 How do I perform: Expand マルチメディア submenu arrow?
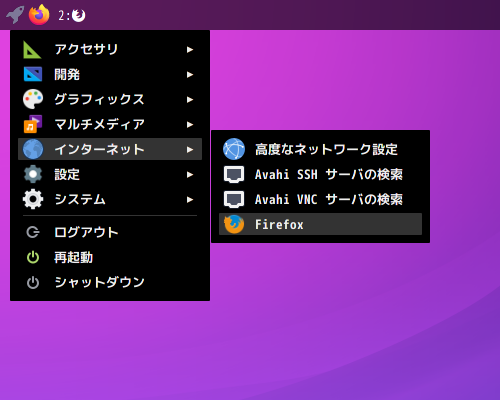point(190,125)
